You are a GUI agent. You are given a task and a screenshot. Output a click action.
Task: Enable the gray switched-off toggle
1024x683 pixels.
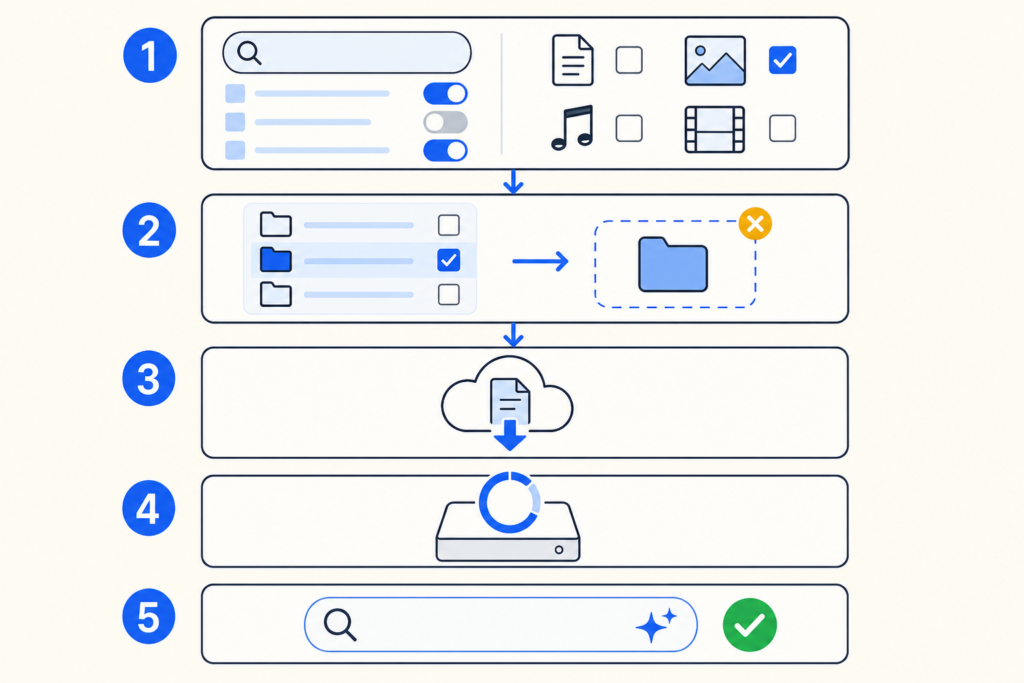pos(445,122)
